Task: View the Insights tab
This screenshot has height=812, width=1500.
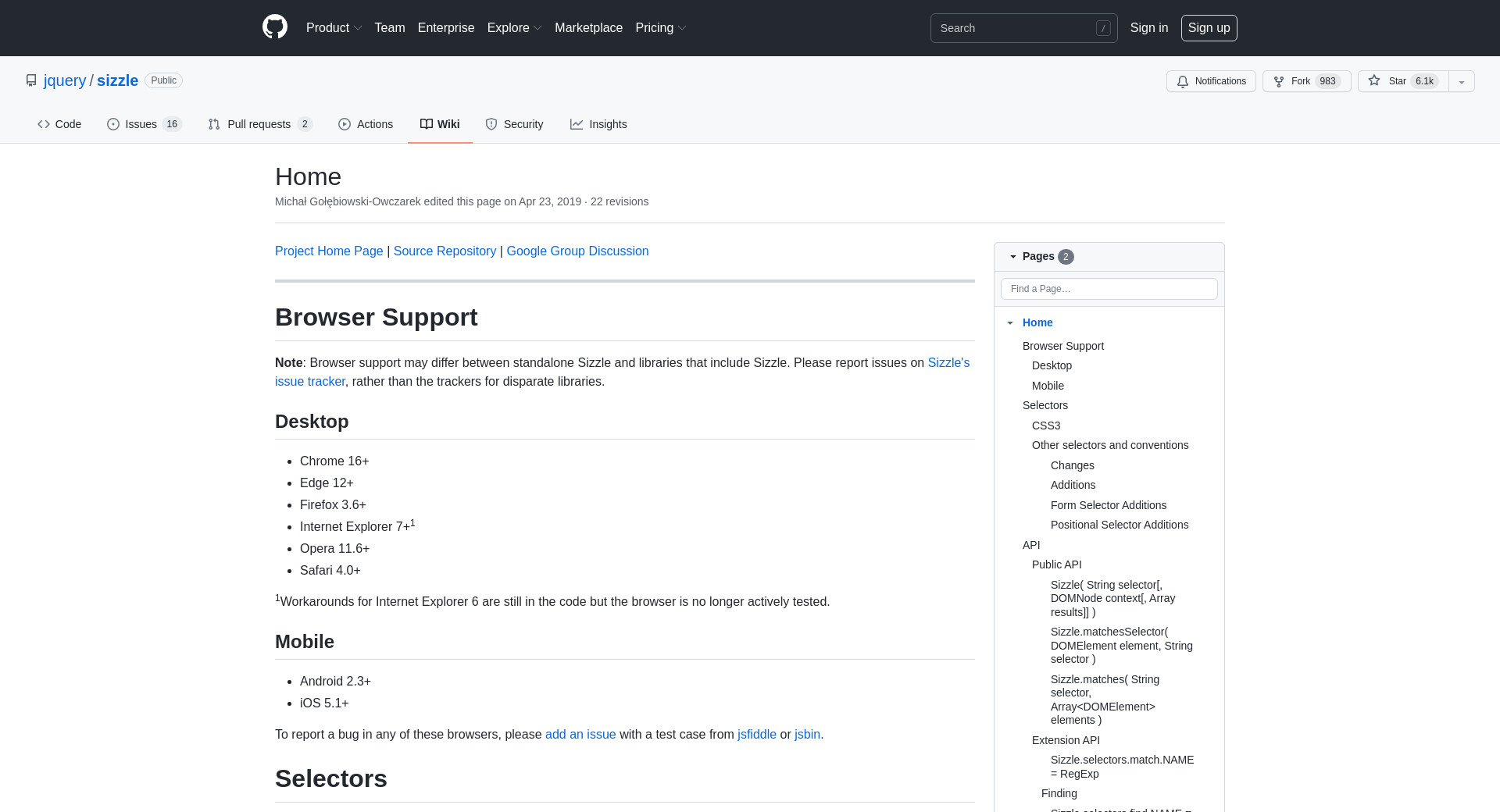Action: coord(598,124)
